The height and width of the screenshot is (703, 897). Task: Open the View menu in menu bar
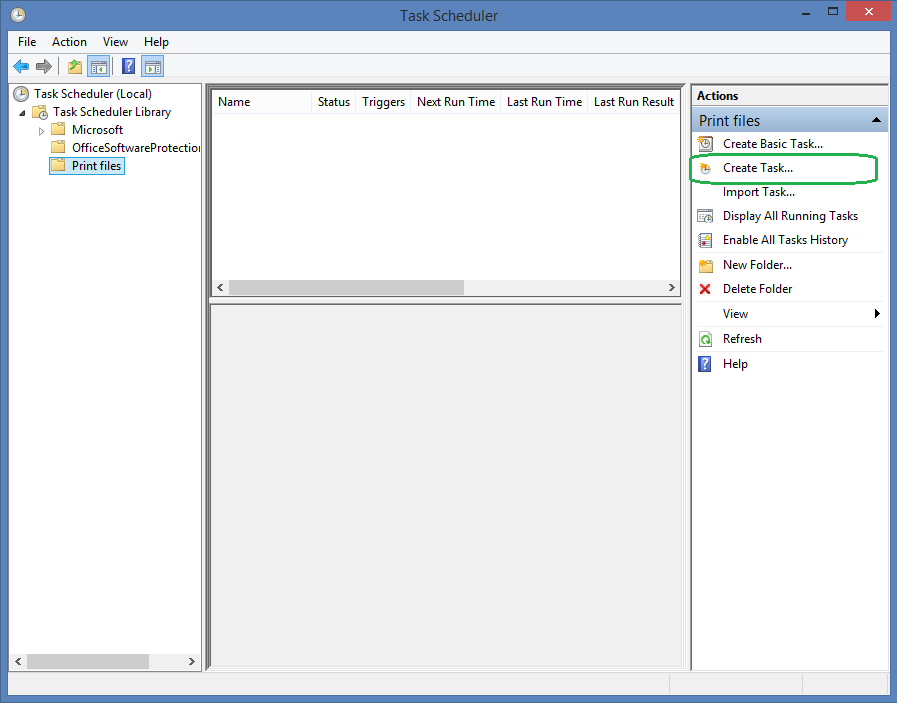(115, 42)
